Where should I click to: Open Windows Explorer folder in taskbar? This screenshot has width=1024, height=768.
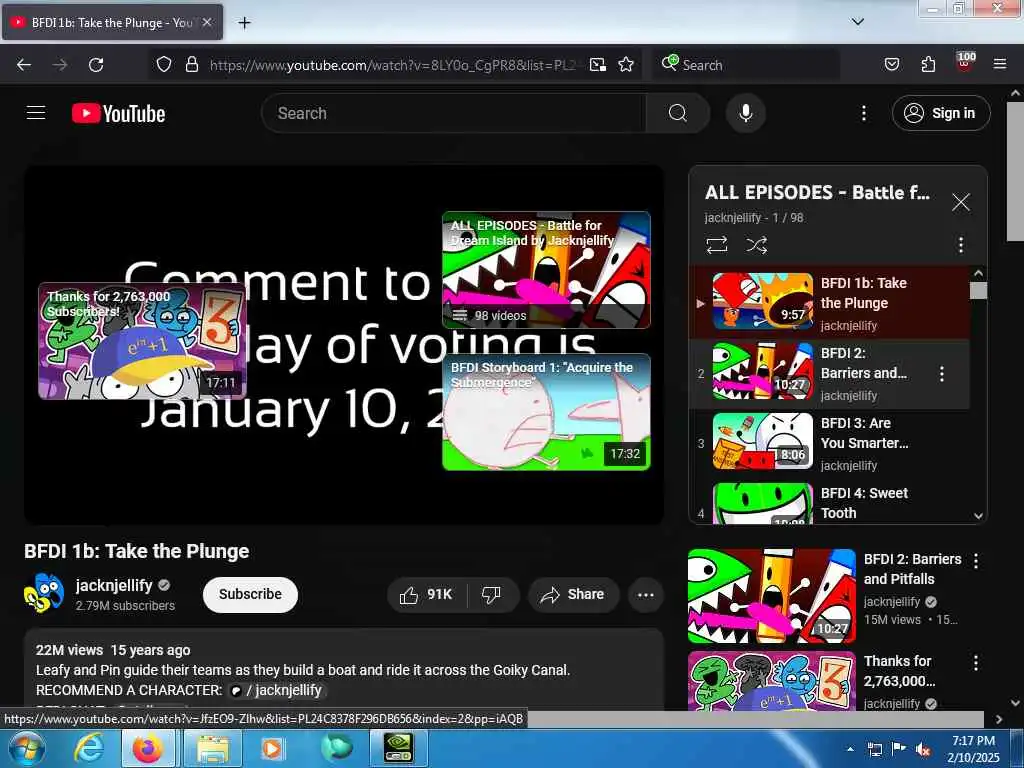(212, 748)
